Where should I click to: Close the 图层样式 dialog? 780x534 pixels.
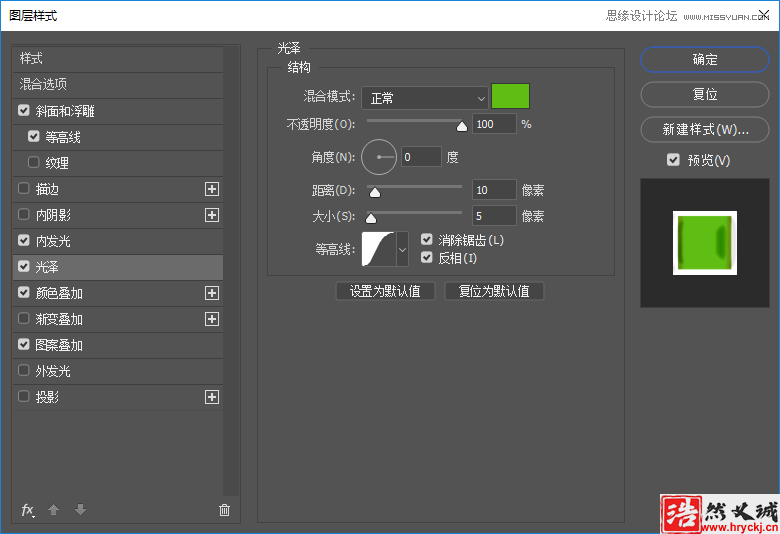765,14
